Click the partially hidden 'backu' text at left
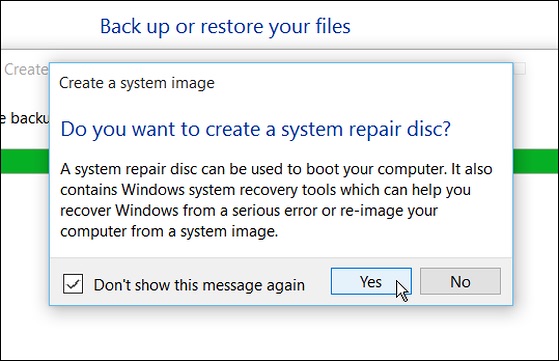The width and height of the screenshot is (559, 361). tap(25, 118)
